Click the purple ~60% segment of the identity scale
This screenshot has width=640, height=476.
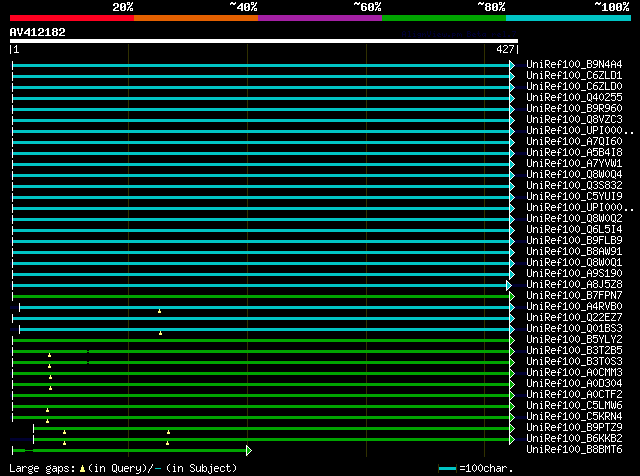pos(320,18)
